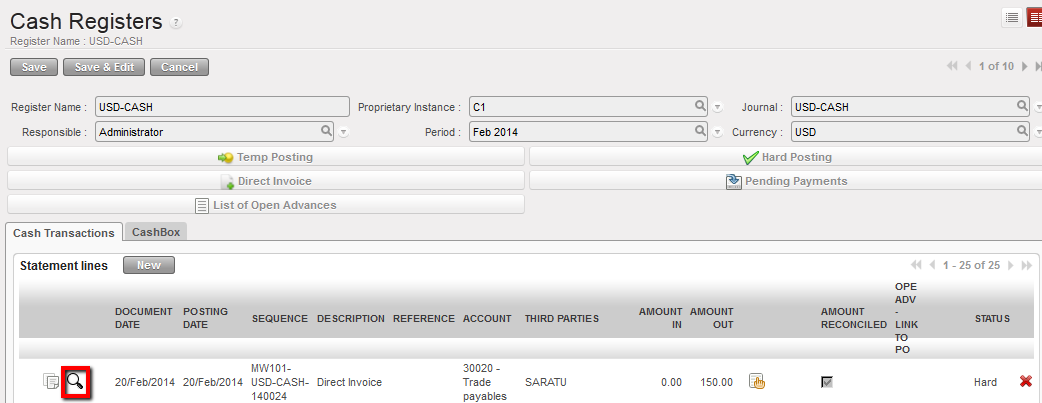Screen dimensions: 1042x403
Task: Expand dropdown arrow next to Proprietary Instance
Action: pyautogui.click(x=717, y=107)
